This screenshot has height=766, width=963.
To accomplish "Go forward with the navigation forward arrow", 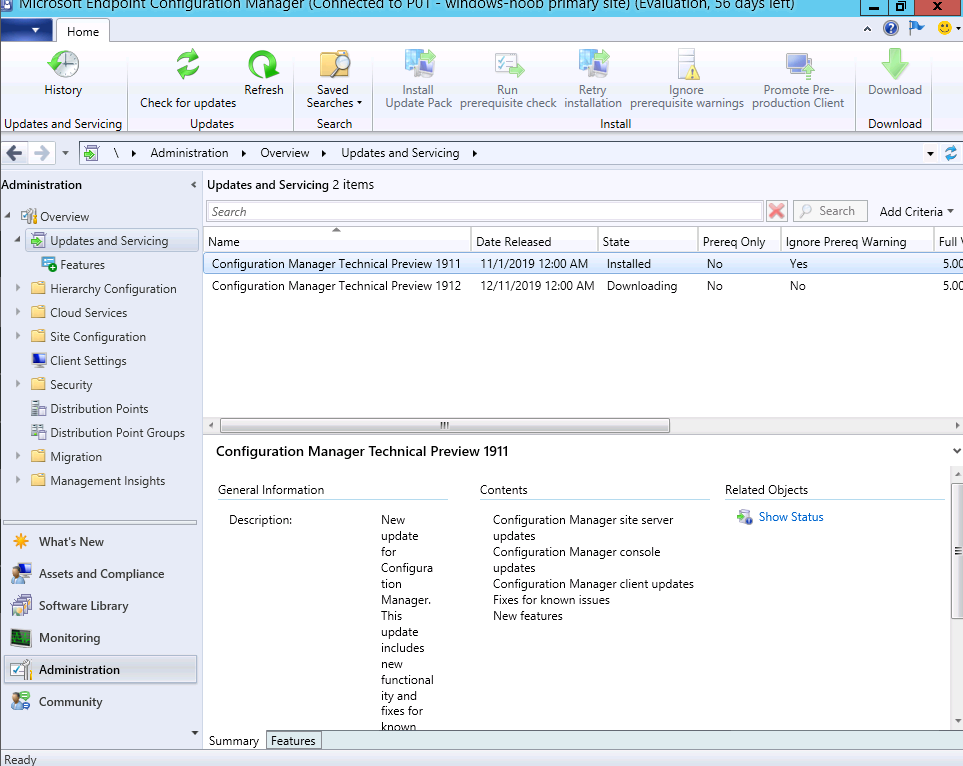I will (x=42, y=152).
